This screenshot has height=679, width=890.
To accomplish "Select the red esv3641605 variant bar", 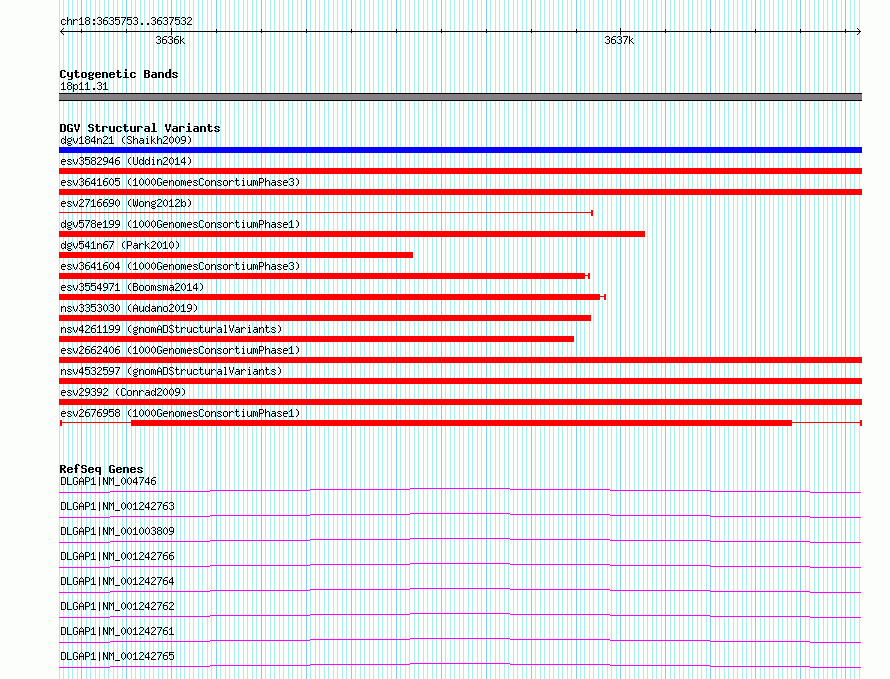I will point(460,192).
